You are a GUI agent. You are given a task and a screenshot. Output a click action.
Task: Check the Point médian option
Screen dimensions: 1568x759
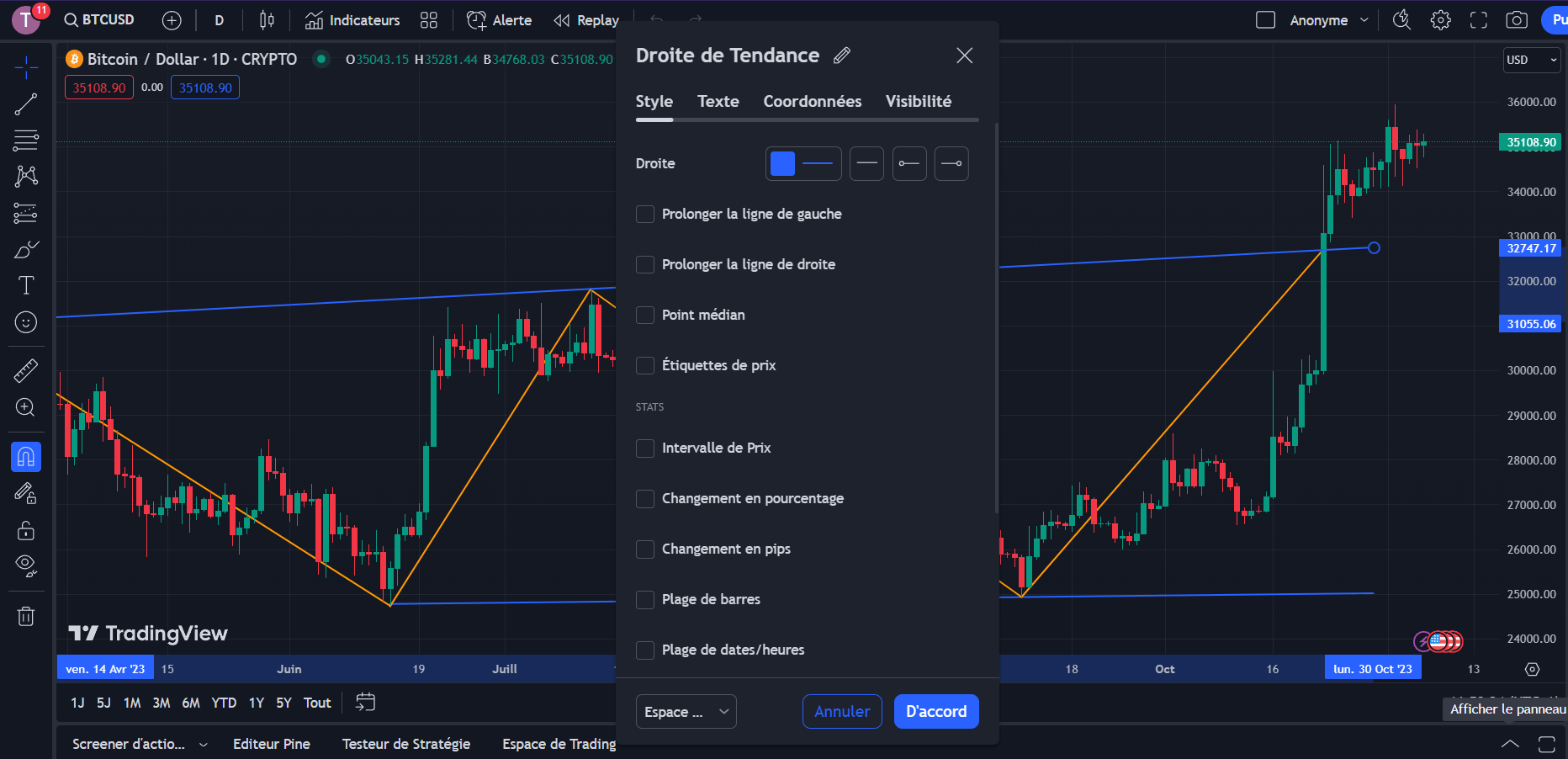coord(645,315)
